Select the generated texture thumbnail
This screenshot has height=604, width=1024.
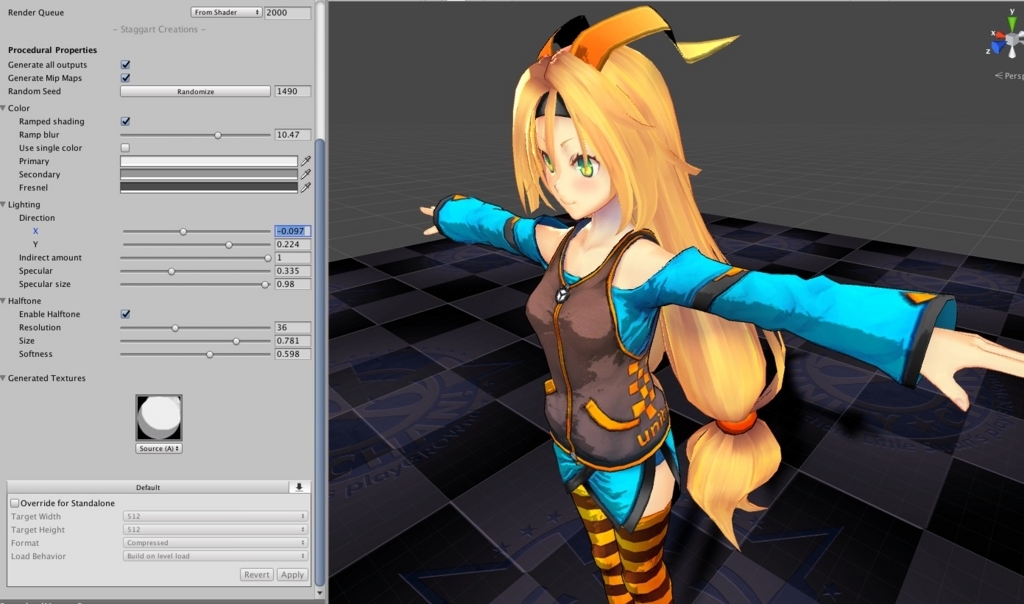pos(159,417)
